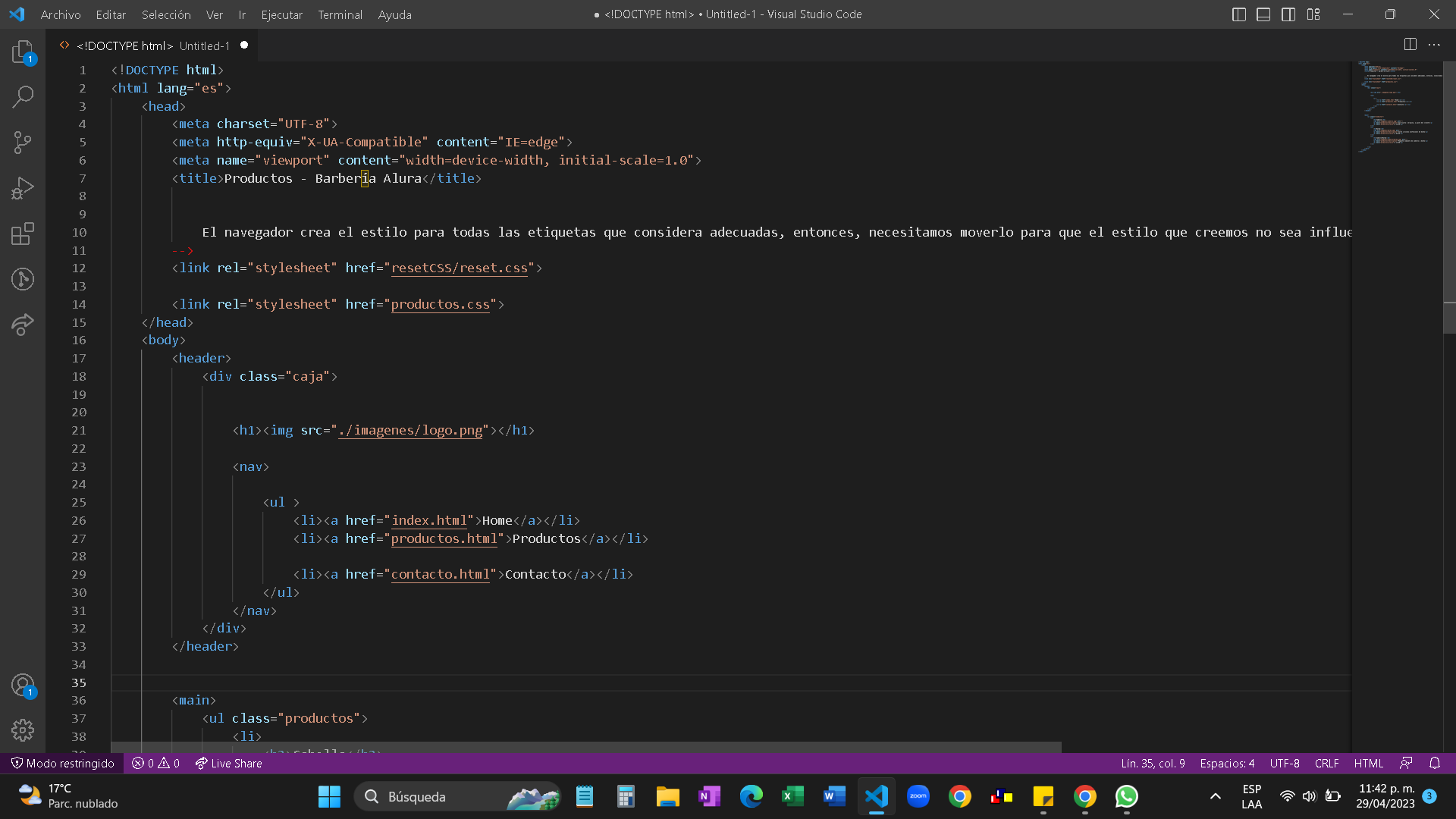
Task: Click the title text Productos - Barbería Alura
Action: click(322, 178)
